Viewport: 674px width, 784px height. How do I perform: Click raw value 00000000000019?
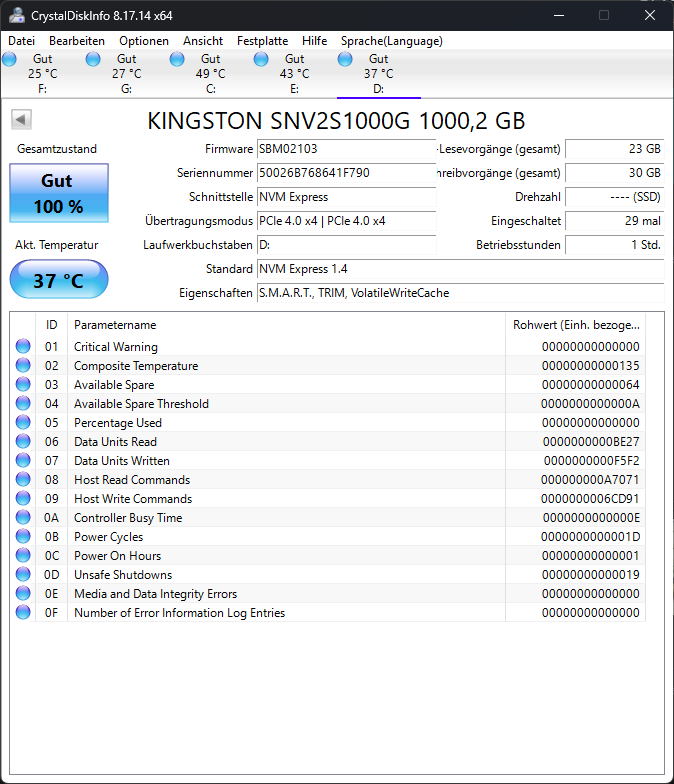[x=590, y=575]
